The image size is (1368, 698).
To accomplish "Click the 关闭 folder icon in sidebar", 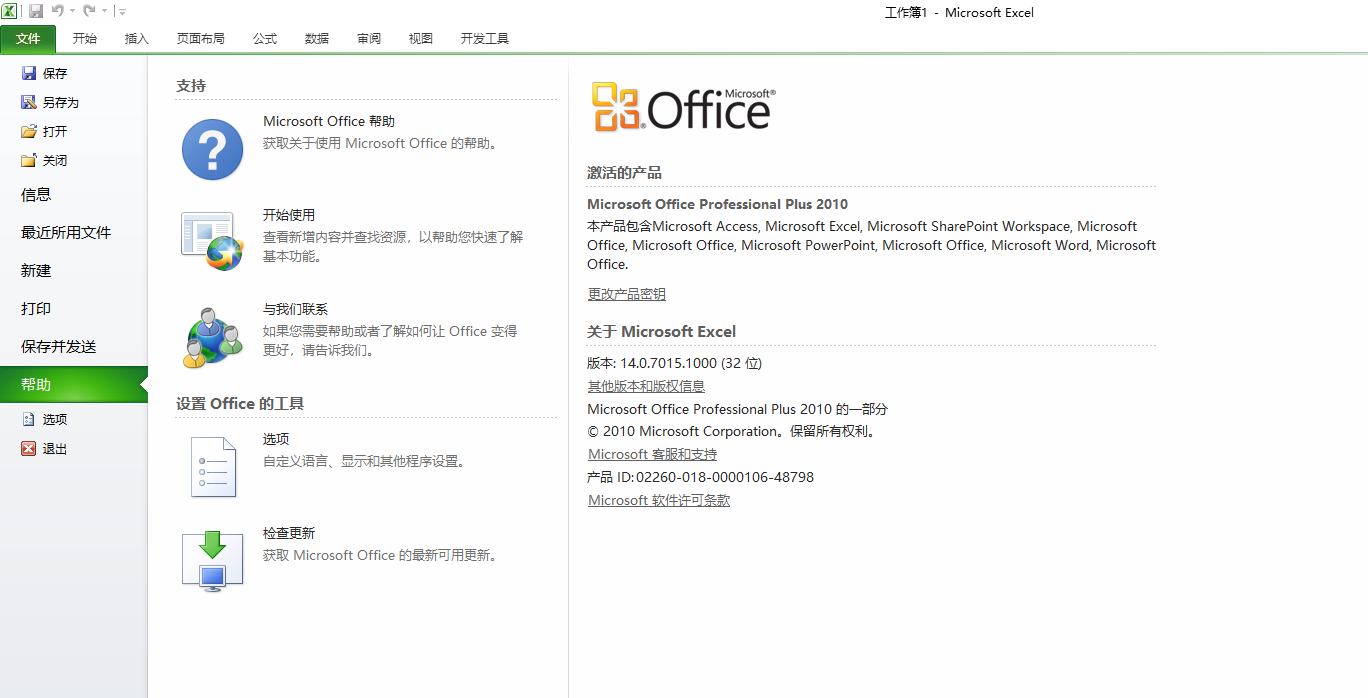I will 29,160.
